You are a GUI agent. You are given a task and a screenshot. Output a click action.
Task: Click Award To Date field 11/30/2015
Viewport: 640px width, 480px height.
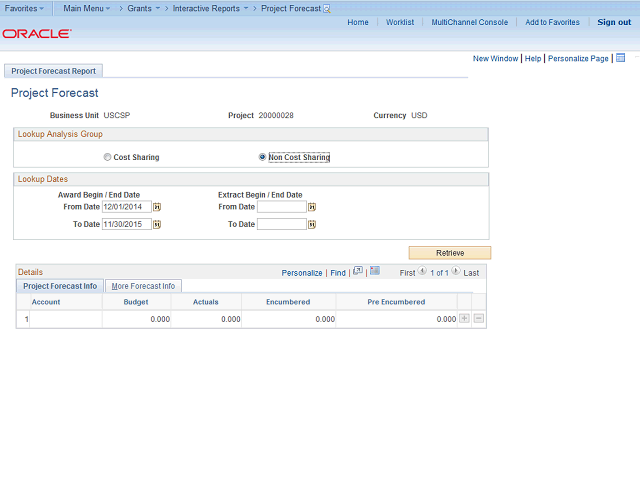(127, 224)
